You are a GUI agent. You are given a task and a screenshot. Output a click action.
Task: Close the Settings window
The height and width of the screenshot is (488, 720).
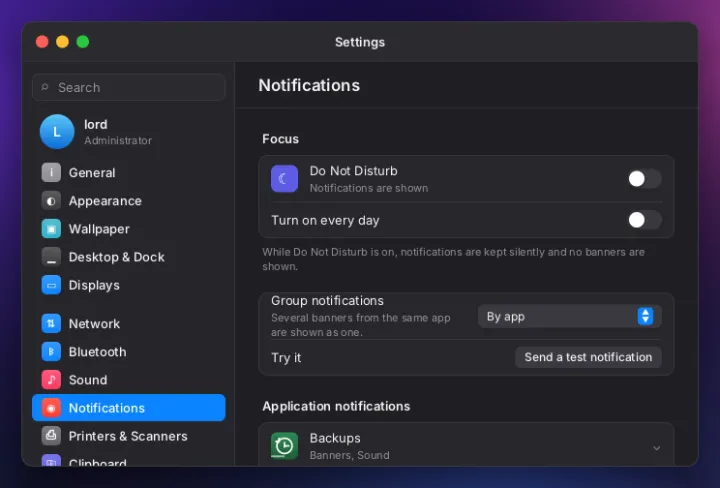[42, 42]
